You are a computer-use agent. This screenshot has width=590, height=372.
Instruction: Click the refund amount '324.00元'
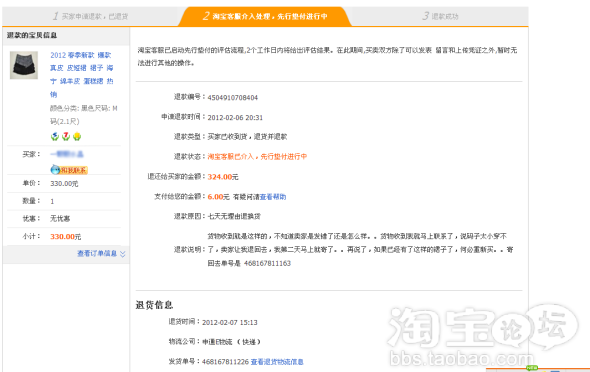(x=223, y=177)
